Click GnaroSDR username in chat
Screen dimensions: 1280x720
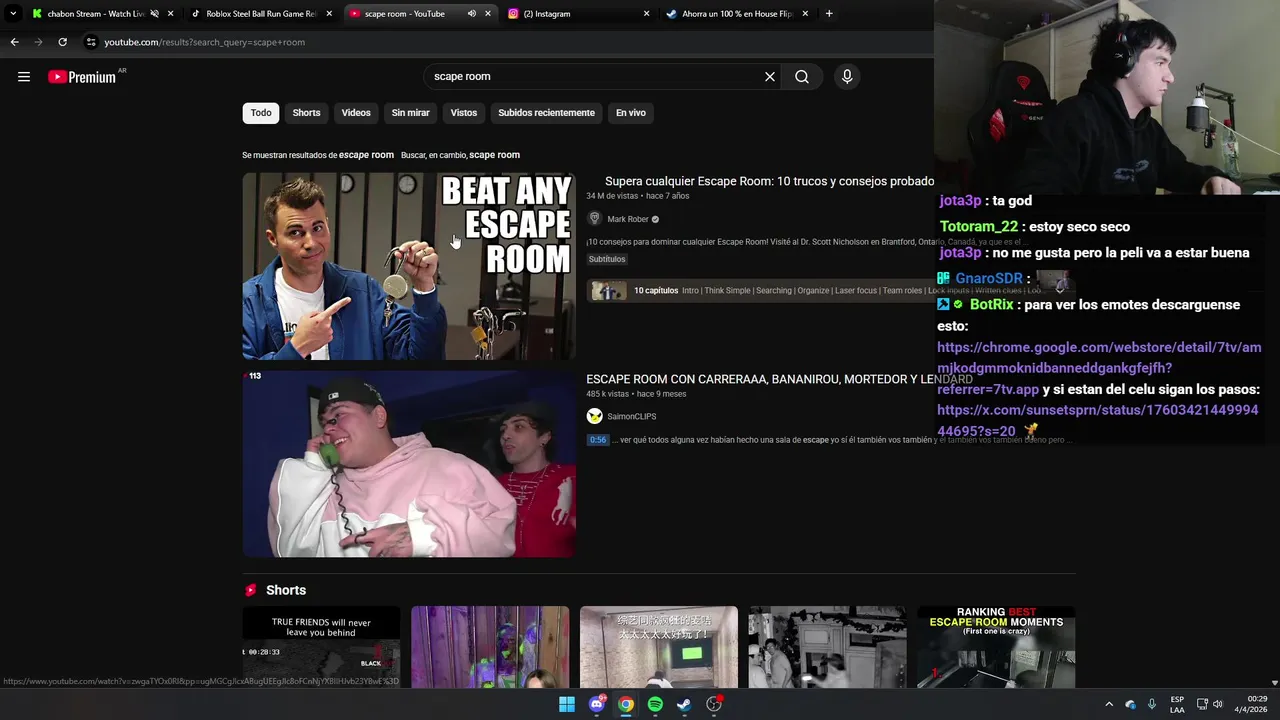coord(989,279)
